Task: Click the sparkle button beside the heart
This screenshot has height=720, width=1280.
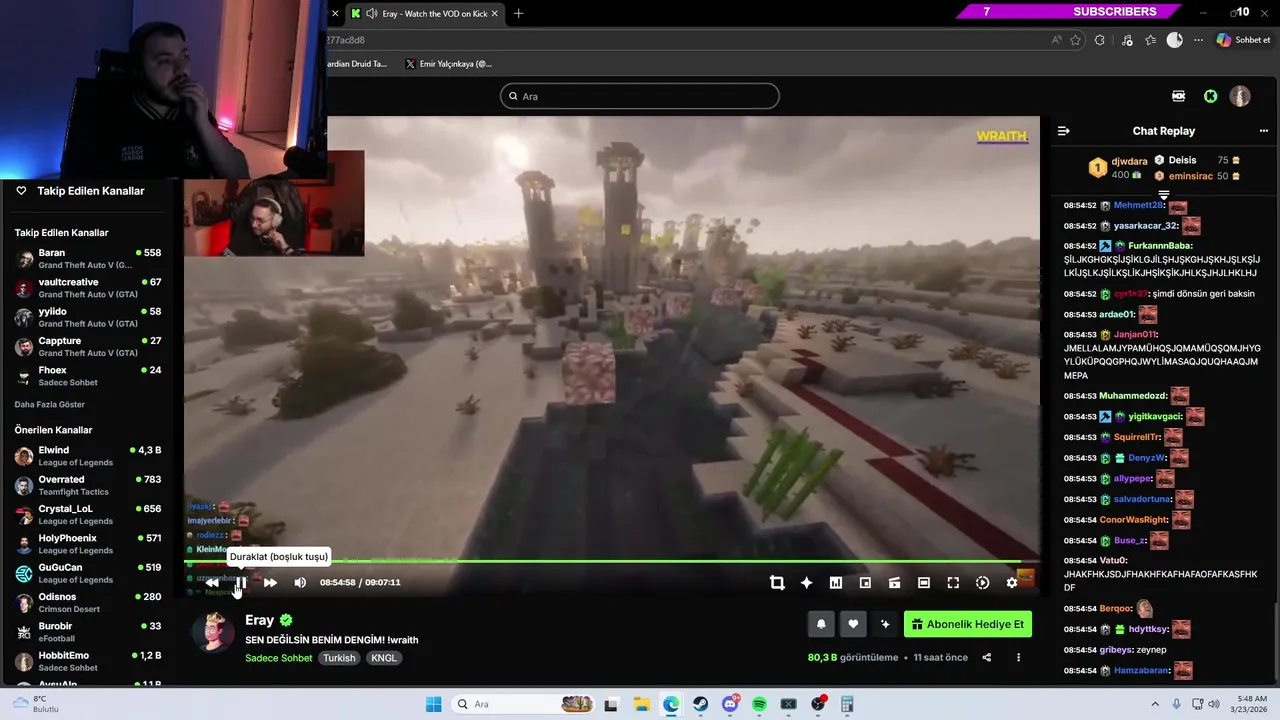Action: pyautogui.click(x=885, y=624)
